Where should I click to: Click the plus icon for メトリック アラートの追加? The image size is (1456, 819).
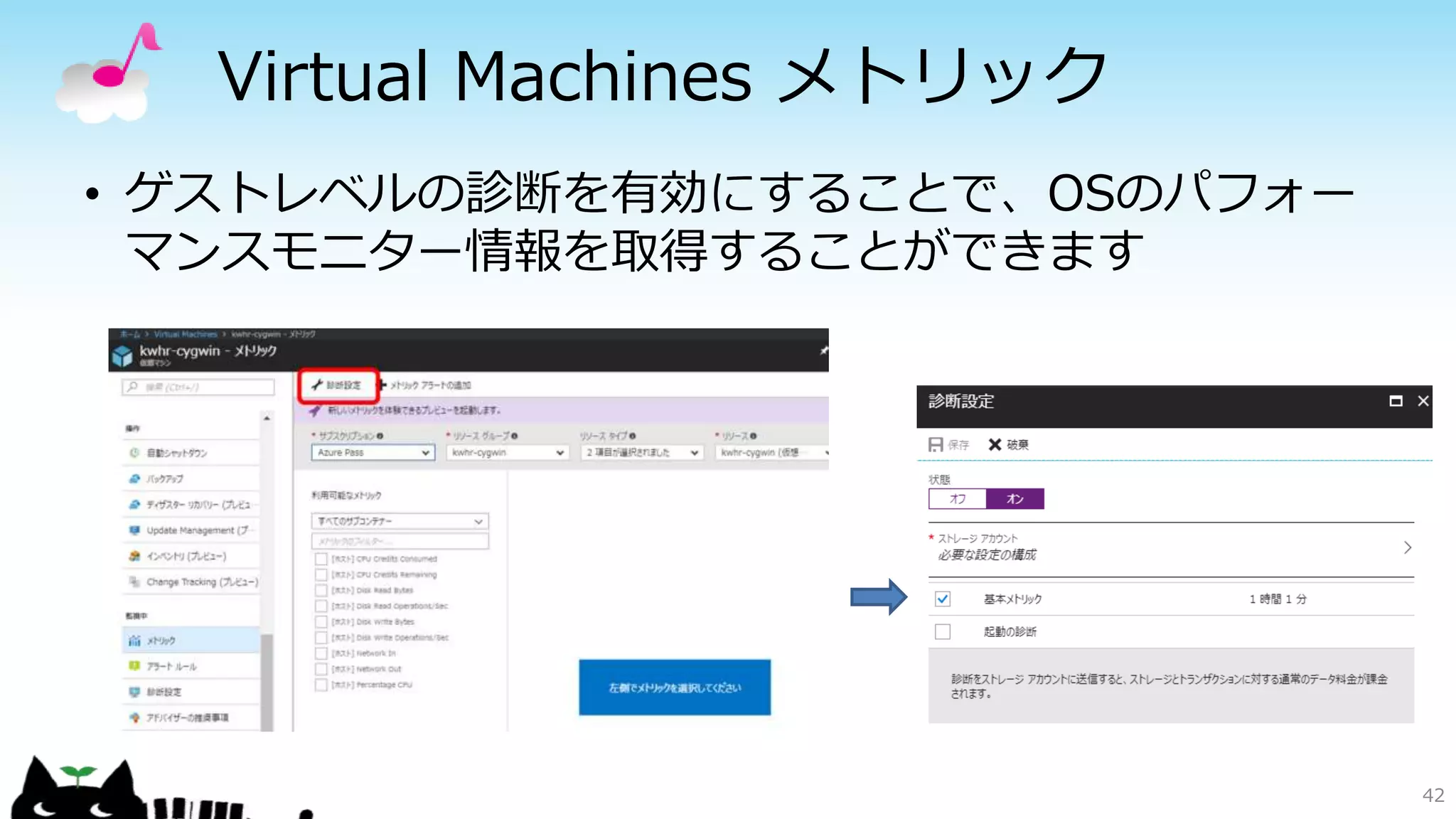(x=384, y=385)
